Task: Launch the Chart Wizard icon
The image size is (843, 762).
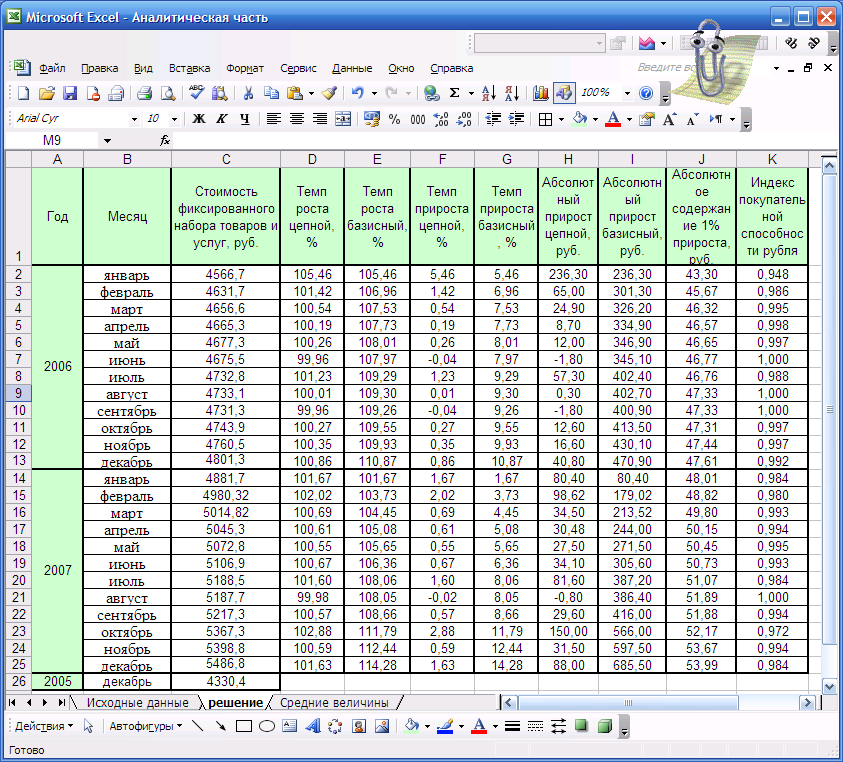Action: (x=541, y=93)
